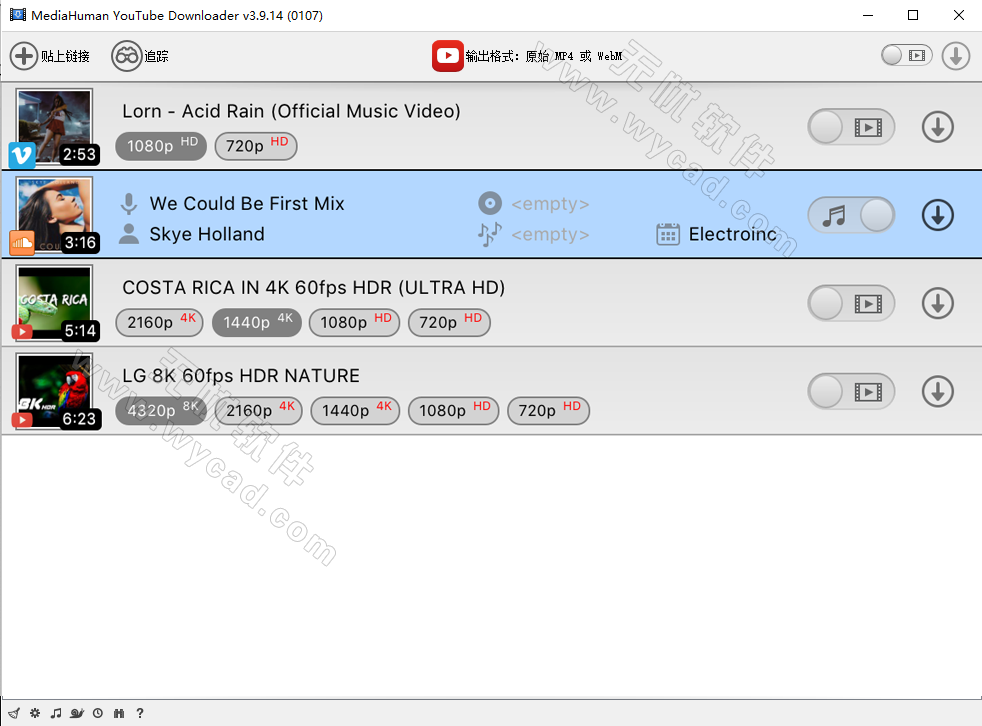Click the music note icon in status bar

(x=55, y=713)
